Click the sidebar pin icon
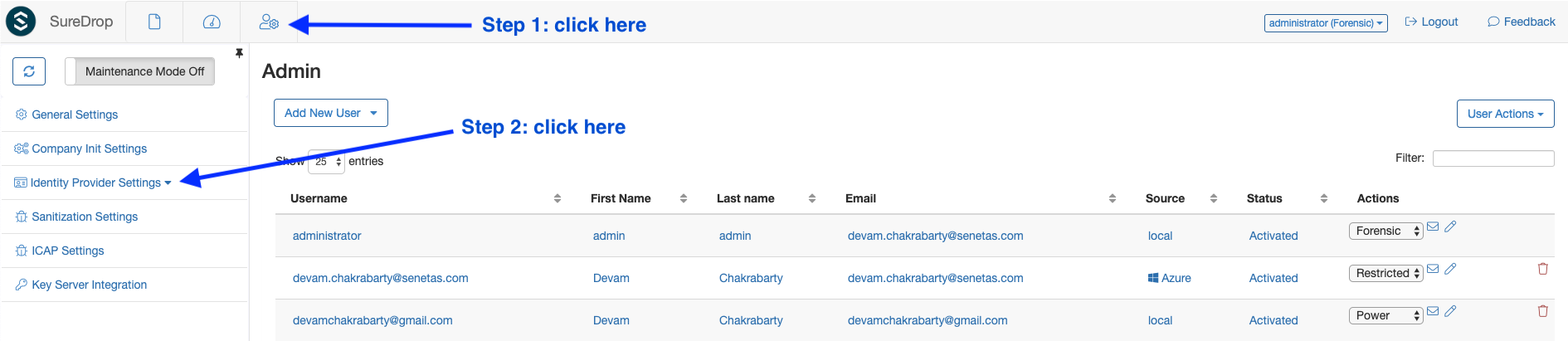The height and width of the screenshot is (341, 1568). [239, 53]
